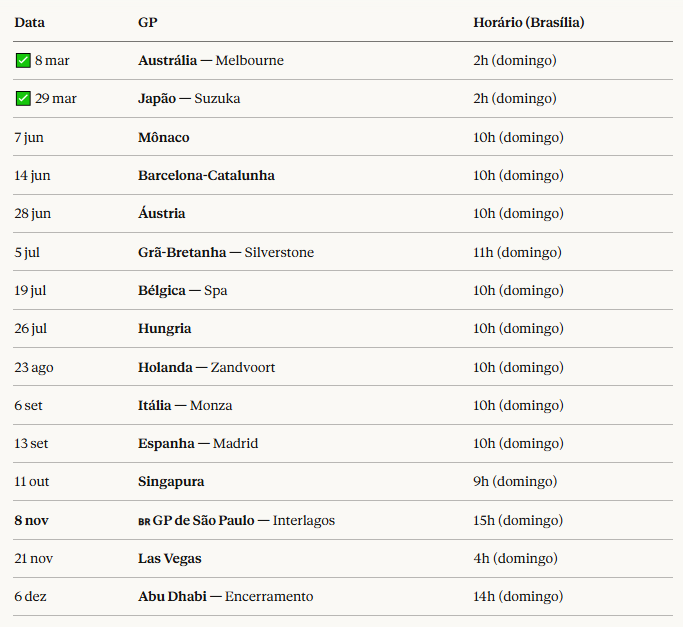Click the Horário (Brasília) column header
This screenshot has width=683, height=627.
pyautogui.click(x=529, y=22)
